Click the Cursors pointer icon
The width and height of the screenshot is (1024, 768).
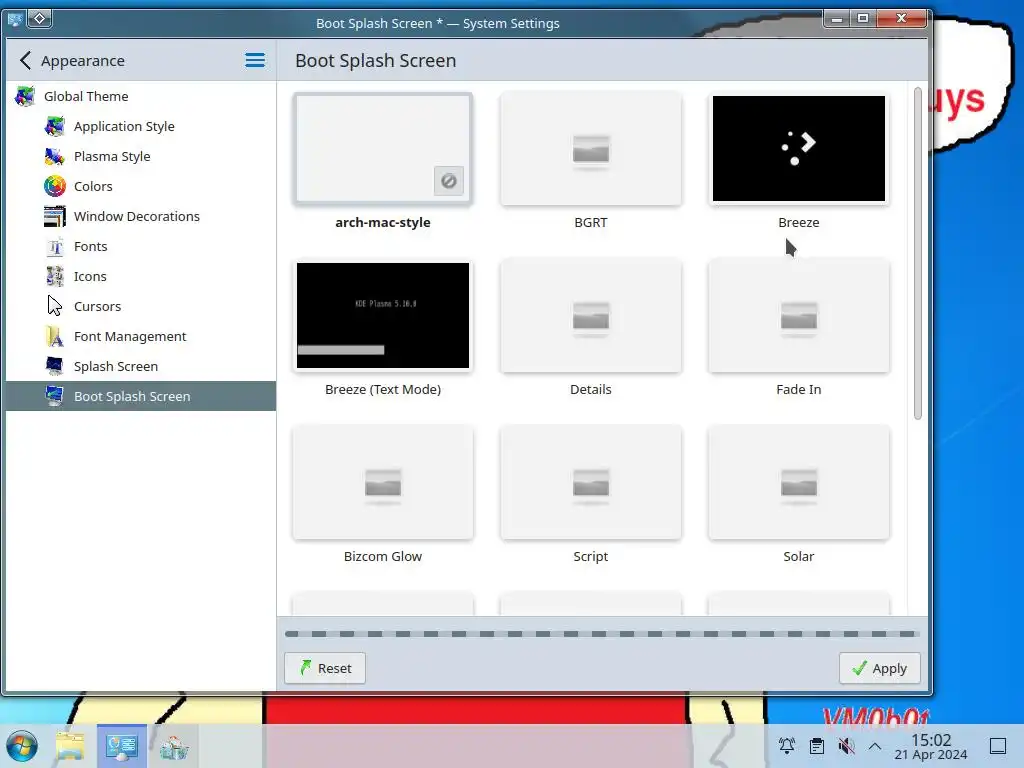[55, 306]
